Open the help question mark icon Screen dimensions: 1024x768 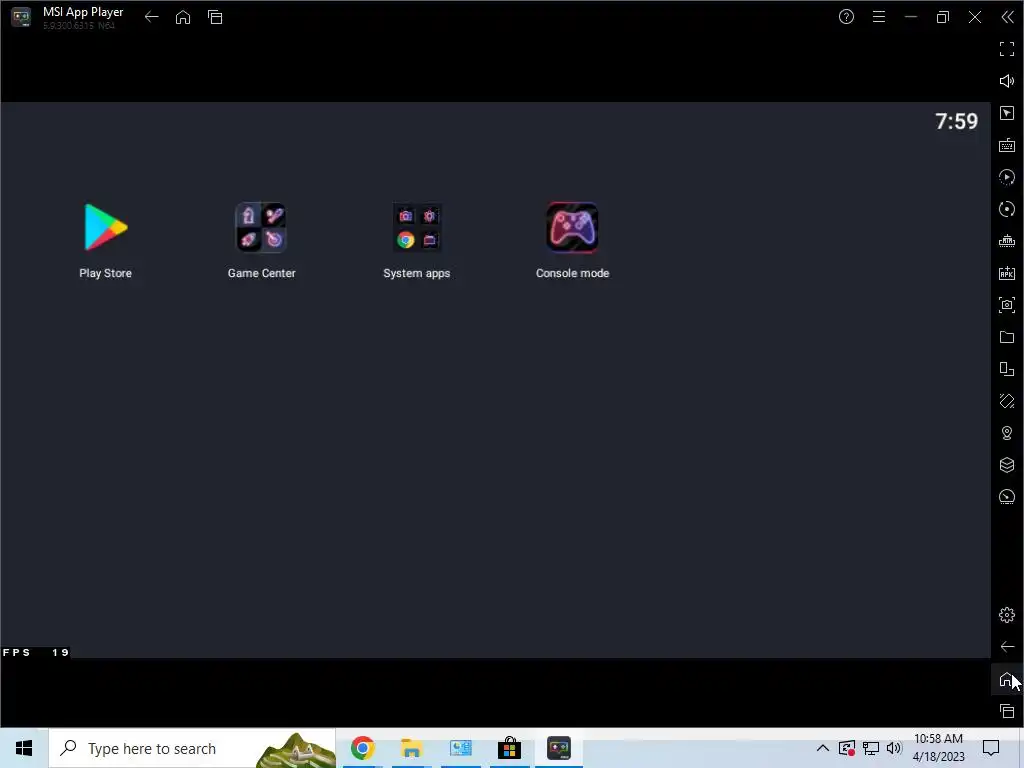tap(846, 17)
